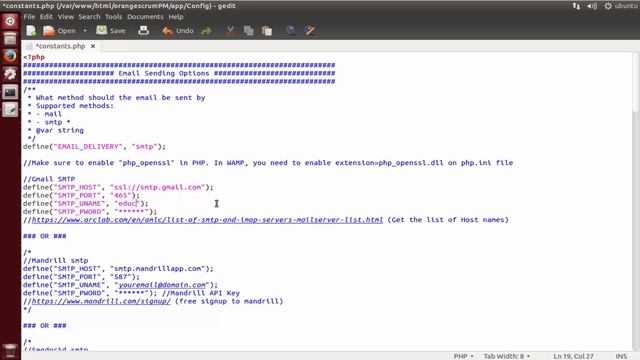Open System Settings from the launcher
This screenshot has width=640, height=360.
[x=10, y=74]
